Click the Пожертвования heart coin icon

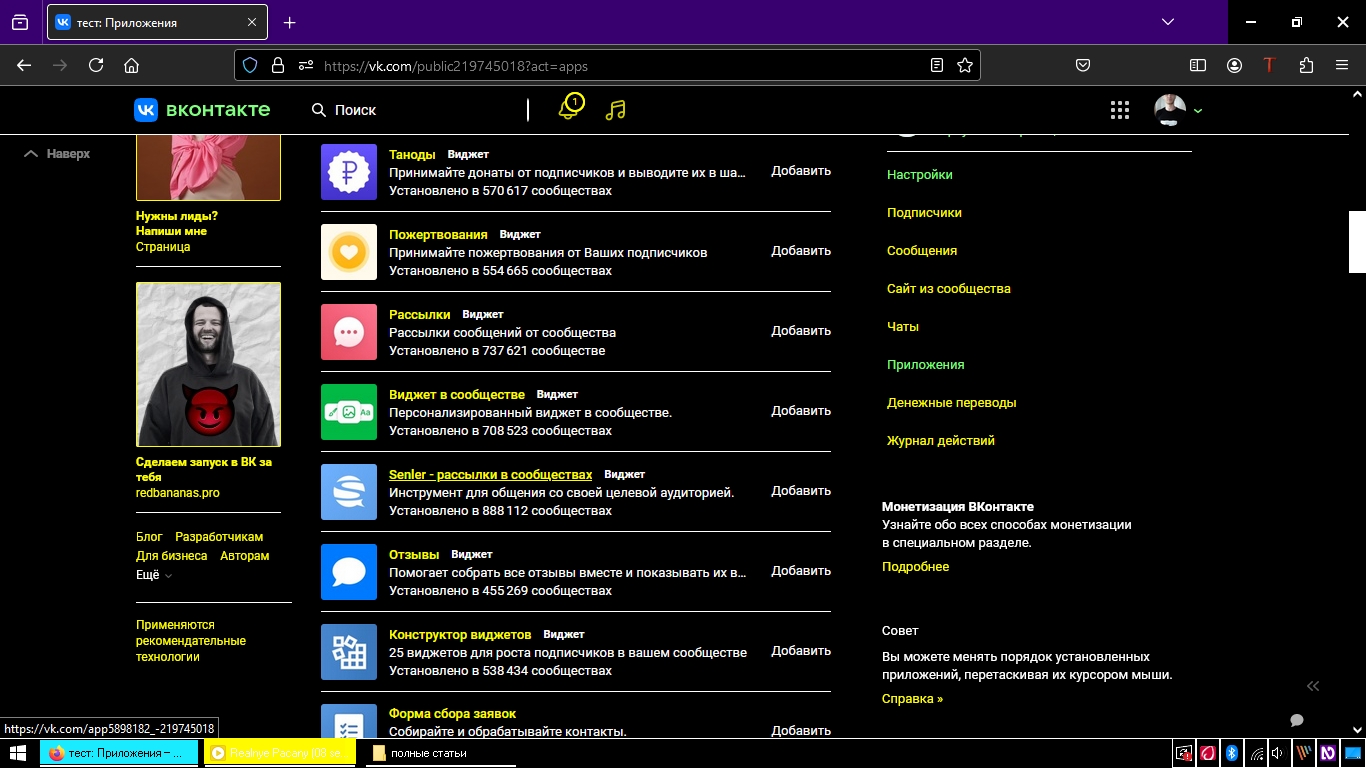tap(349, 252)
